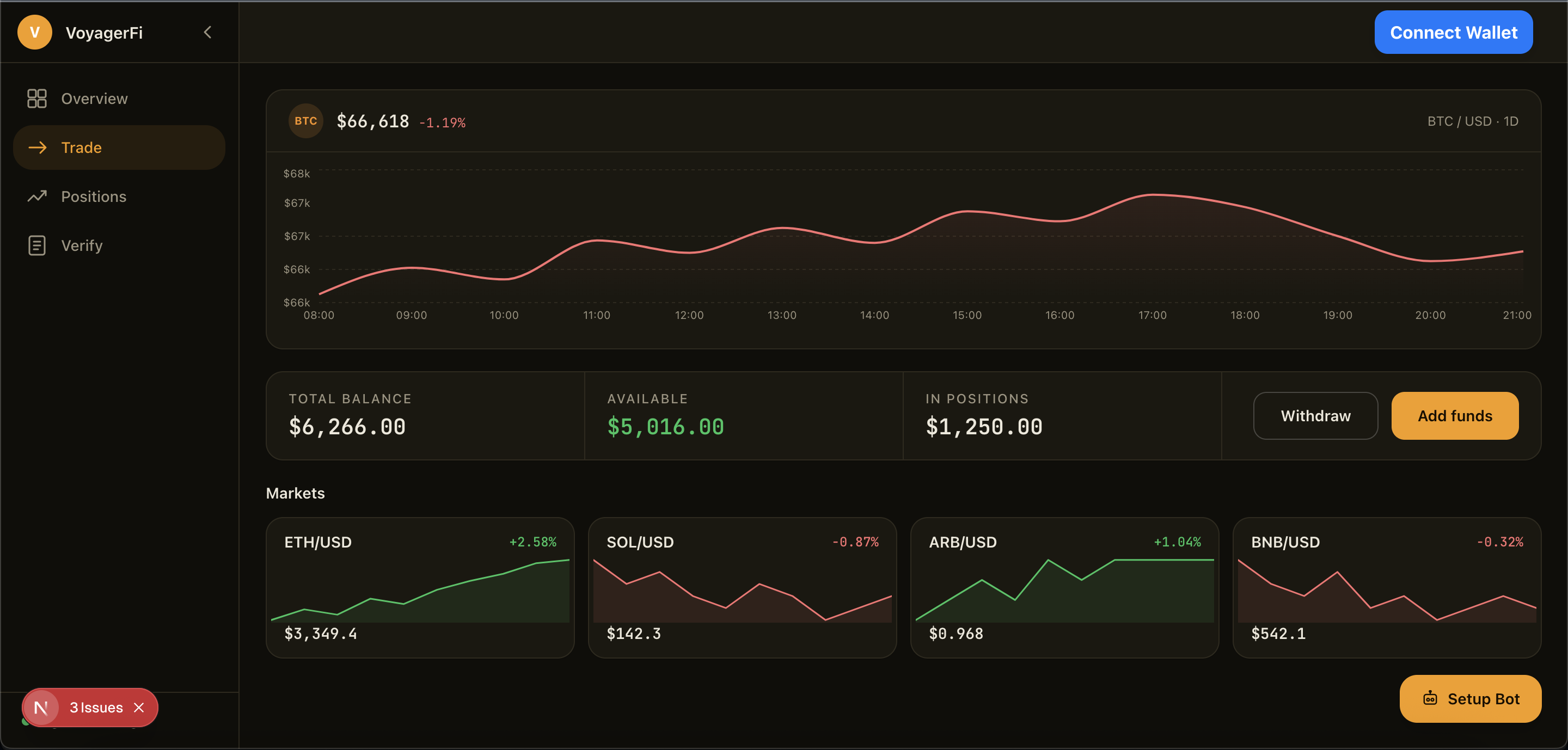Click the Positions trend-line icon
Screen dimensions: 1568x750
point(36,196)
